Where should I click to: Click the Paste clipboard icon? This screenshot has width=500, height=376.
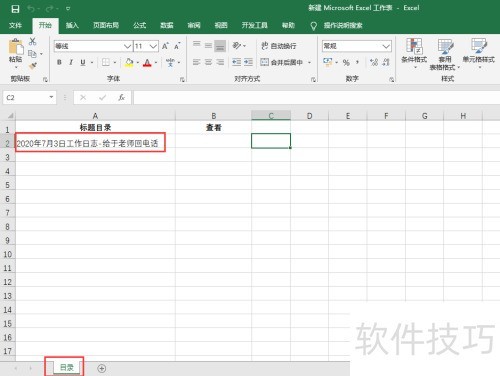click(16, 46)
